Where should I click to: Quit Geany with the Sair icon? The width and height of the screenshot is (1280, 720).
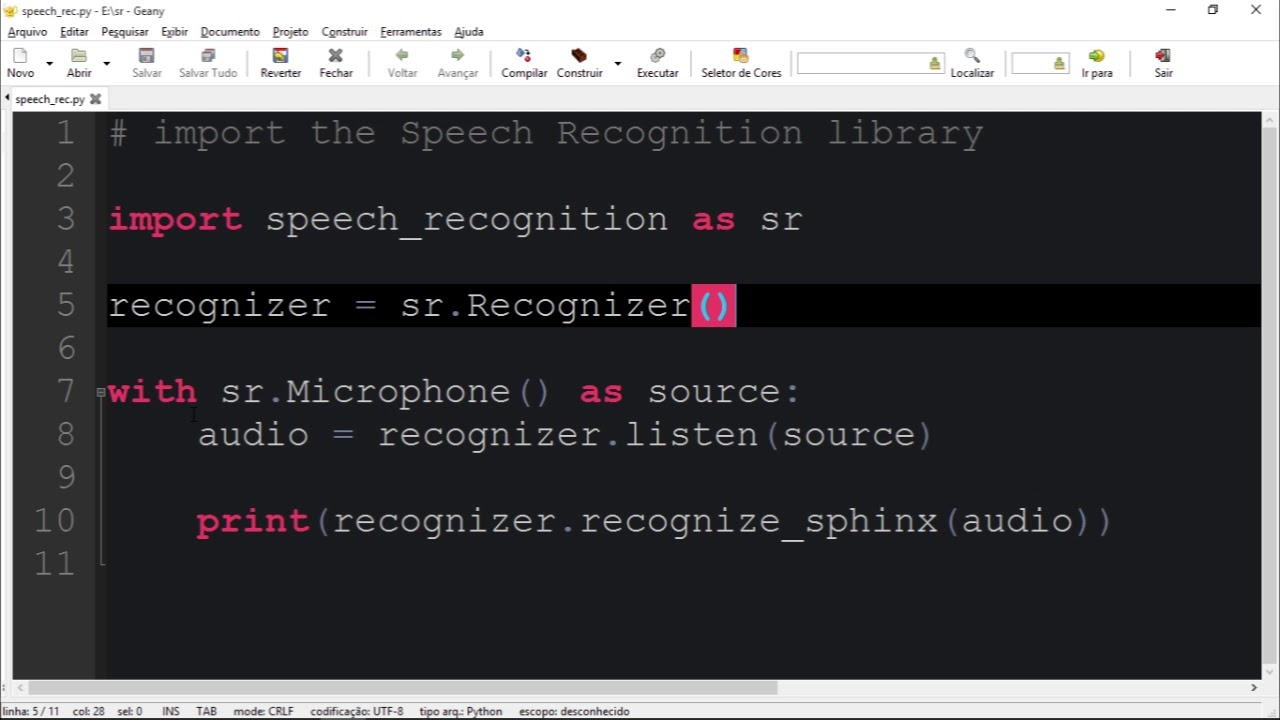(1163, 56)
